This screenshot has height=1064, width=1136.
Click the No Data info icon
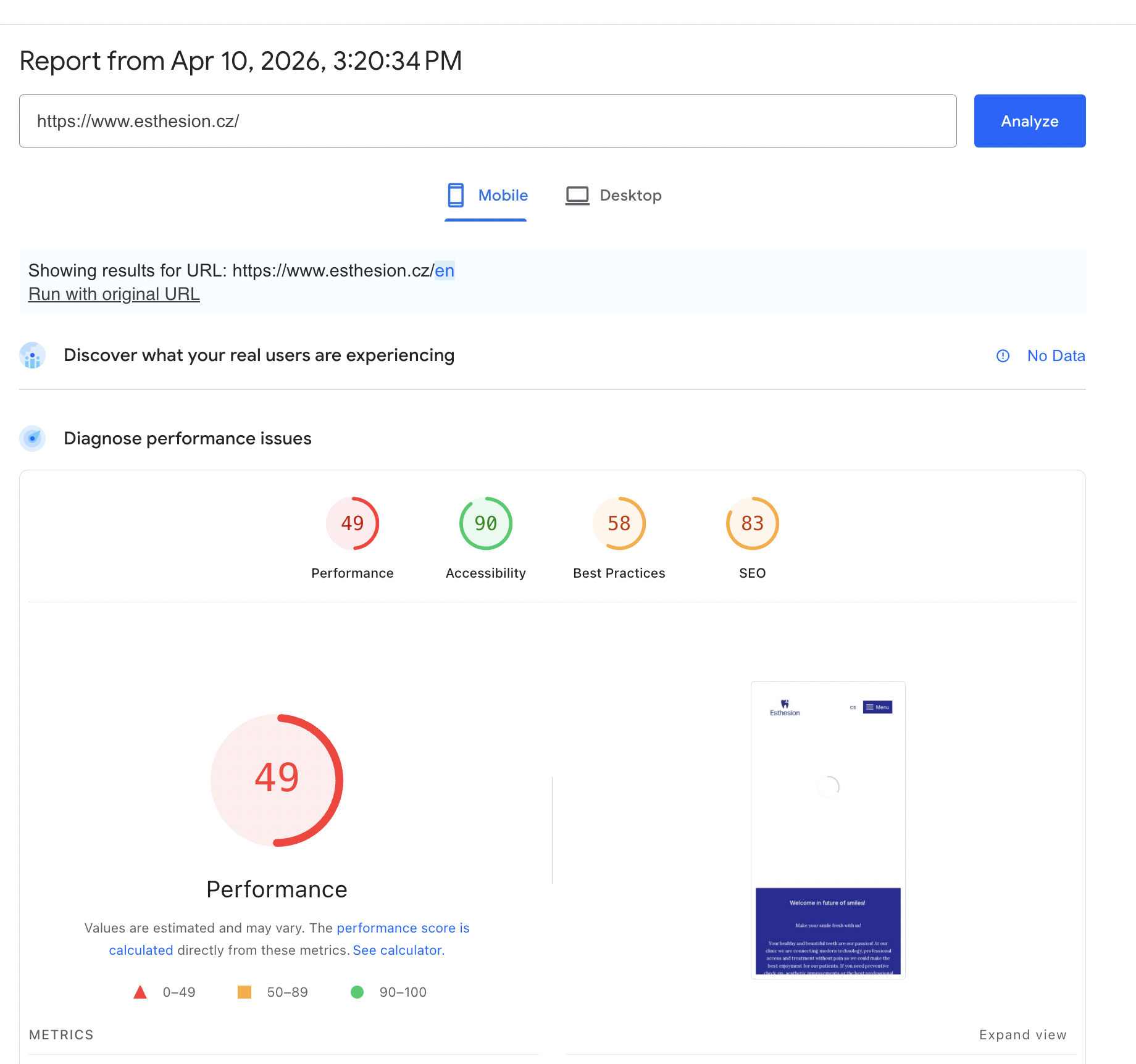1003,356
